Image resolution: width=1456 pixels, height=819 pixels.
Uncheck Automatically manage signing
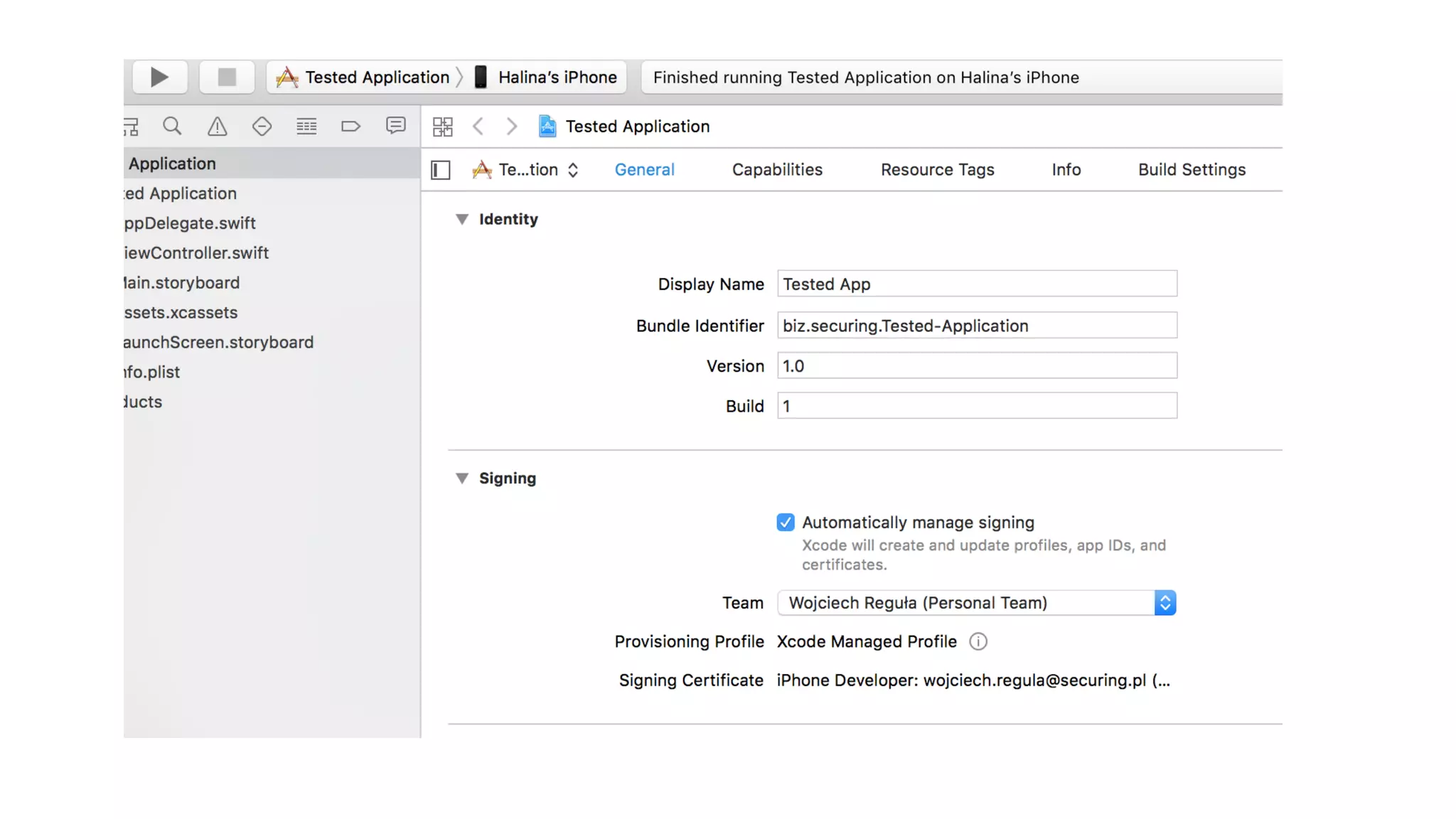click(786, 523)
